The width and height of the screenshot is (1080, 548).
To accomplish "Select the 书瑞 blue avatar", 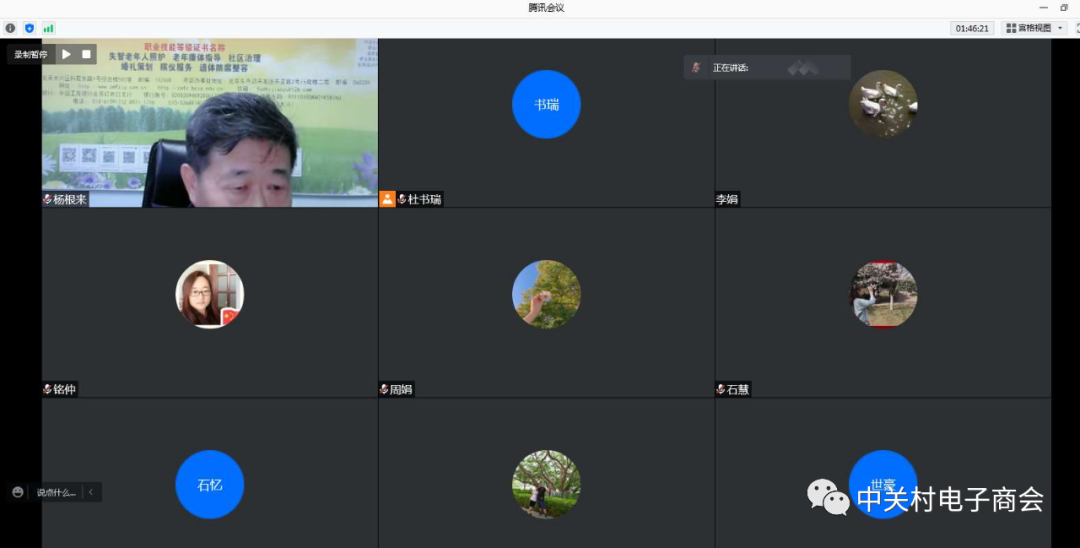I will (546, 104).
